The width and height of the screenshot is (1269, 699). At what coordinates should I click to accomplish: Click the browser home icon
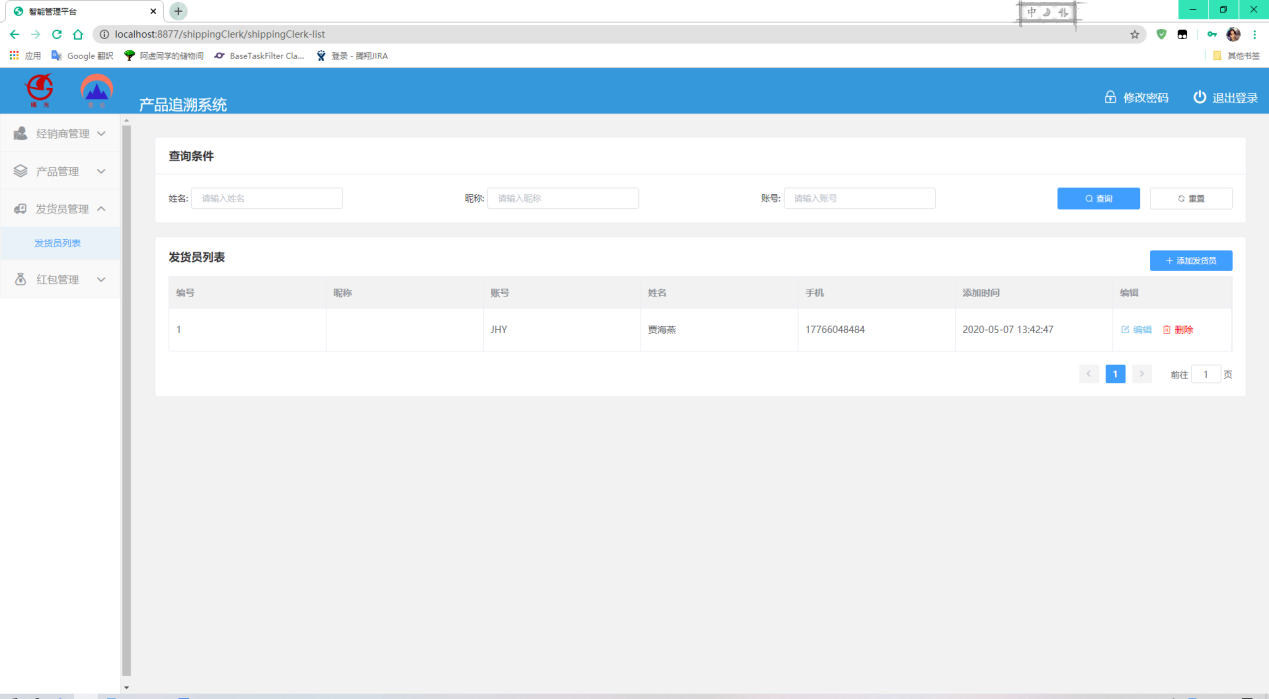tap(78, 34)
